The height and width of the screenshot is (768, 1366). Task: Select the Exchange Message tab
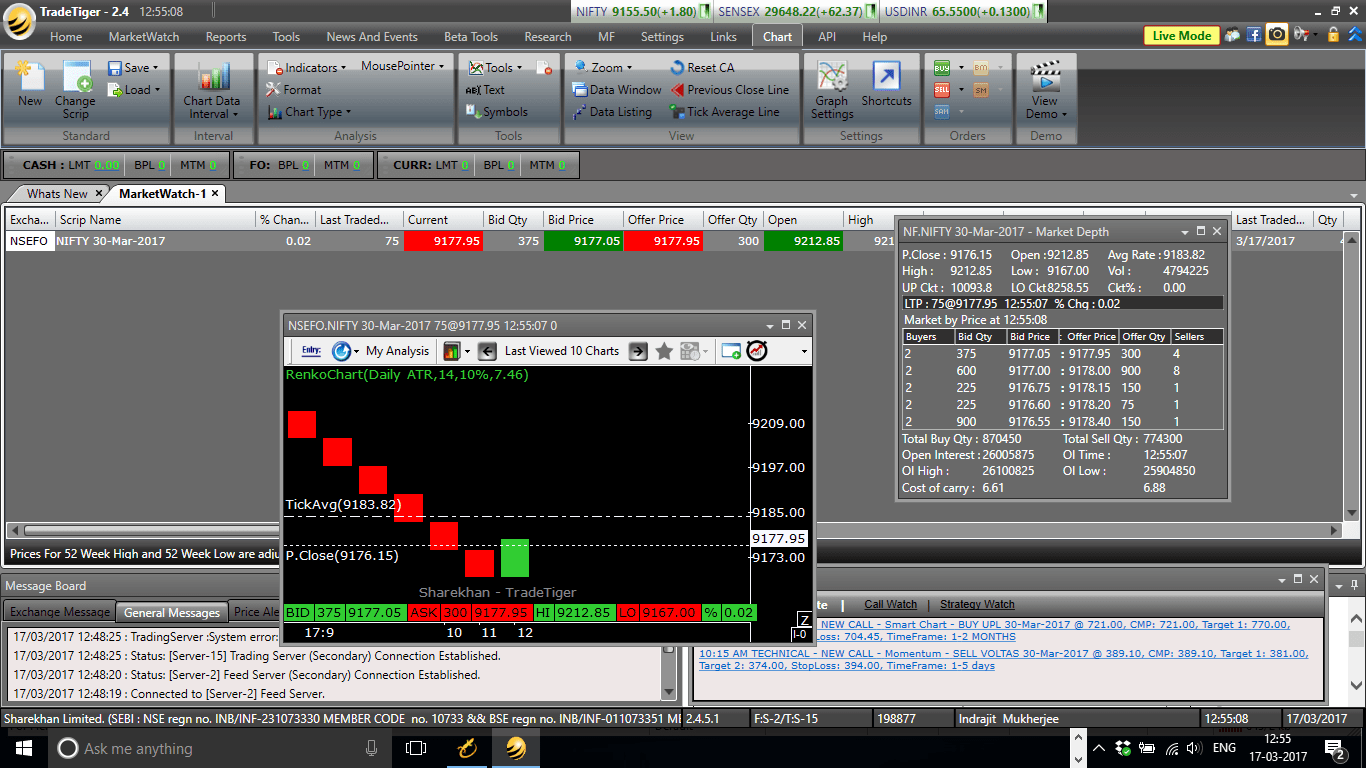[60, 612]
